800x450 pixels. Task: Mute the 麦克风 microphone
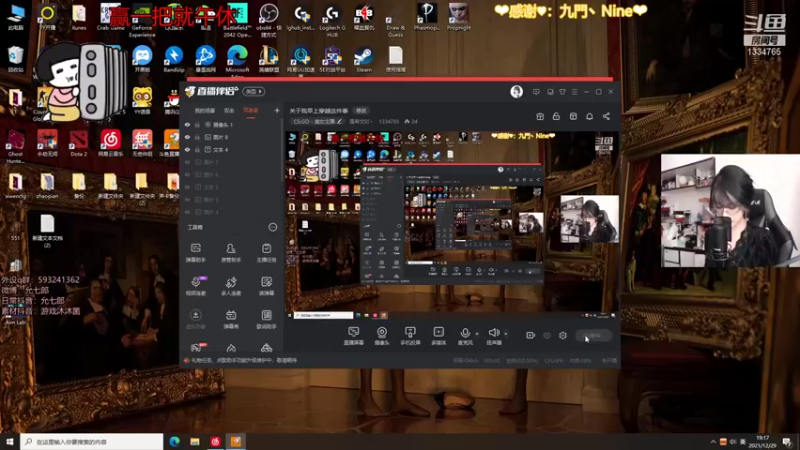pyautogui.click(x=465, y=336)
